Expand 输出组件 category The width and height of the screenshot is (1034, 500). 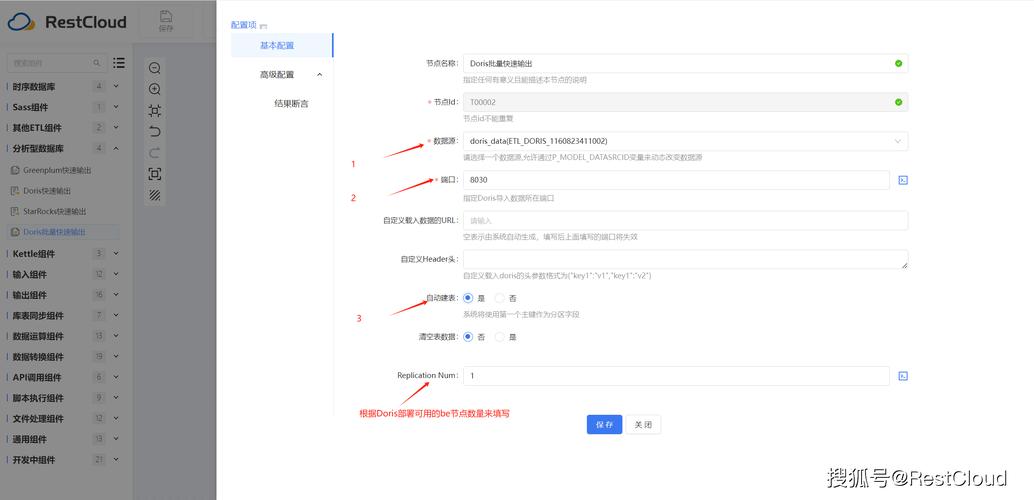(116, 295)
